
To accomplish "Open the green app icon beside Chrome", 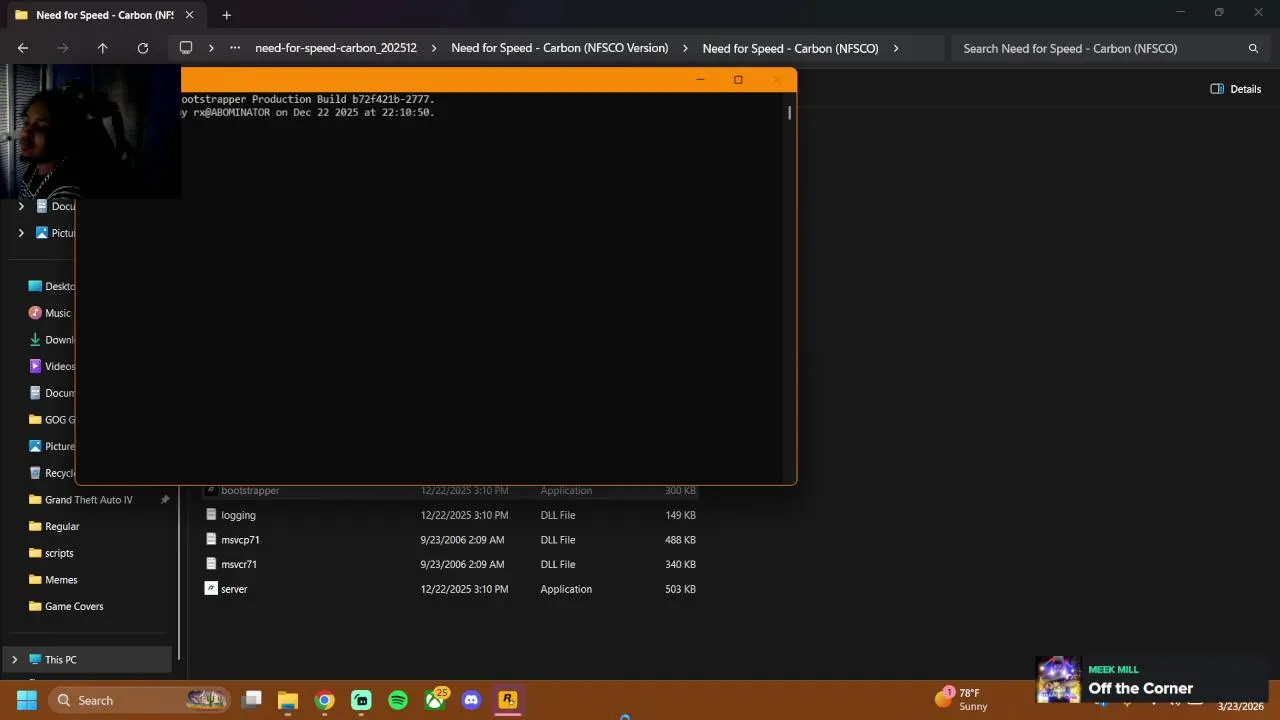I will click(x=361, y=700).
